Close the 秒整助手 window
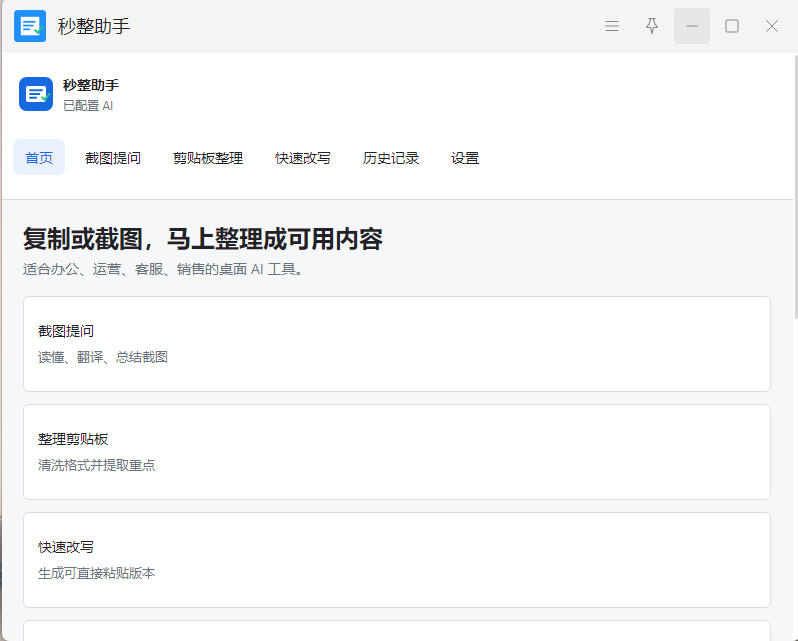 pos(772,26)
